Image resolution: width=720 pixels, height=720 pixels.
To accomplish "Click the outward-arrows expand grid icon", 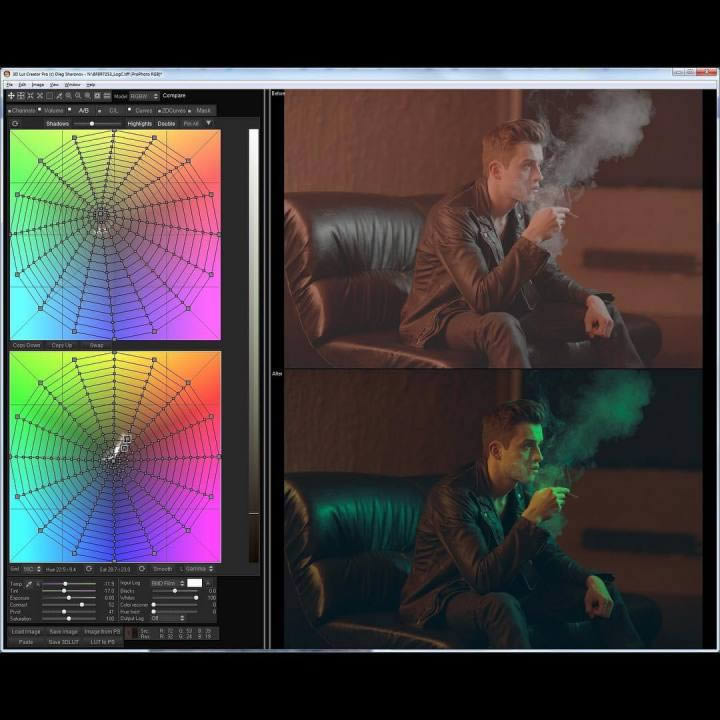I will tap(40, 96).
